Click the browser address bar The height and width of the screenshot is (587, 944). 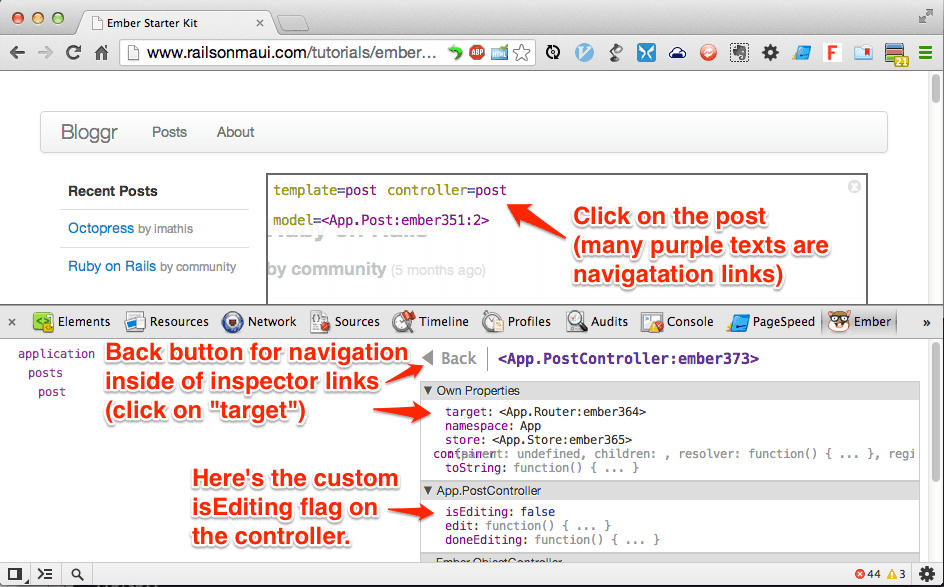(290, 53)
